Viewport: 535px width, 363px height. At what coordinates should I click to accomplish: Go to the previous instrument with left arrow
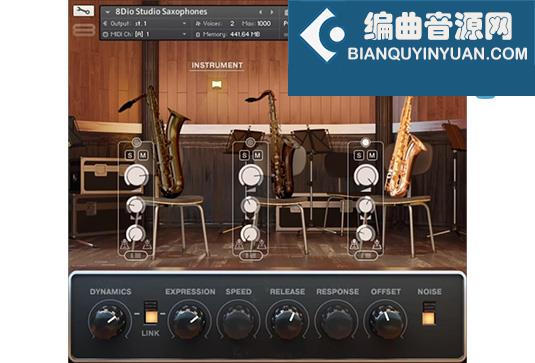click(261, 12)
